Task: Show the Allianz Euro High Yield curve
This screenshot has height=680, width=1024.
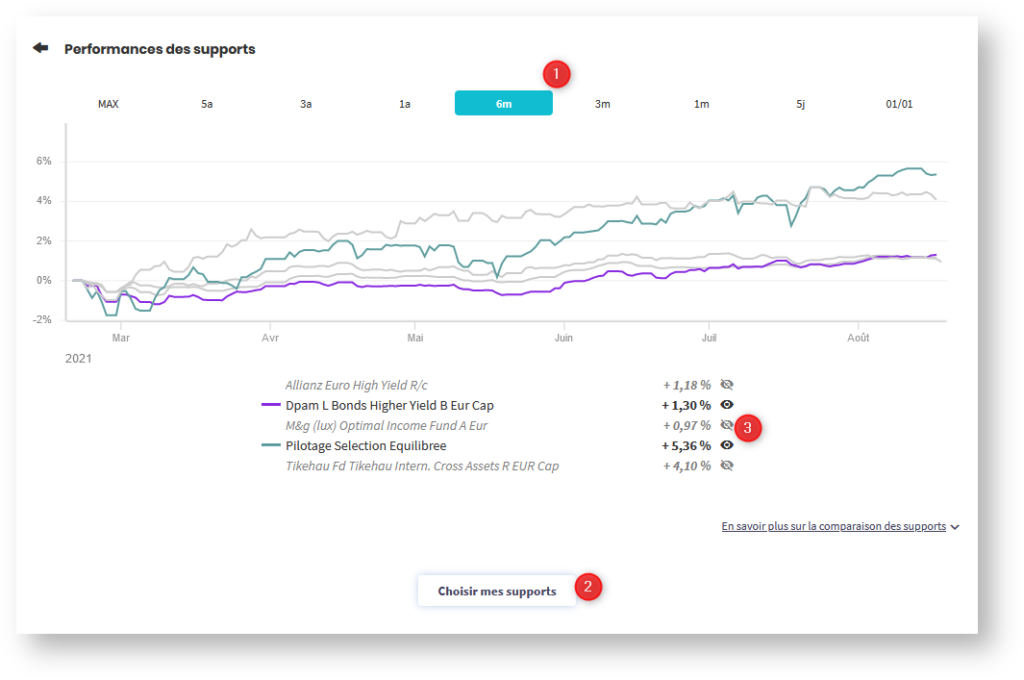Action: 727,385
